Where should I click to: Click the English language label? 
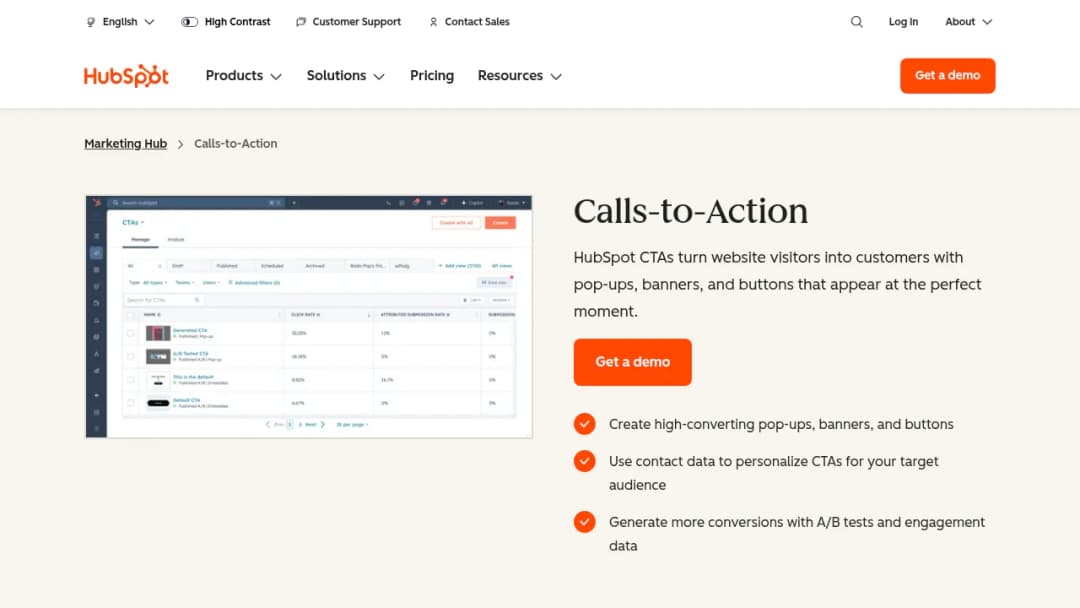[120, 21]
